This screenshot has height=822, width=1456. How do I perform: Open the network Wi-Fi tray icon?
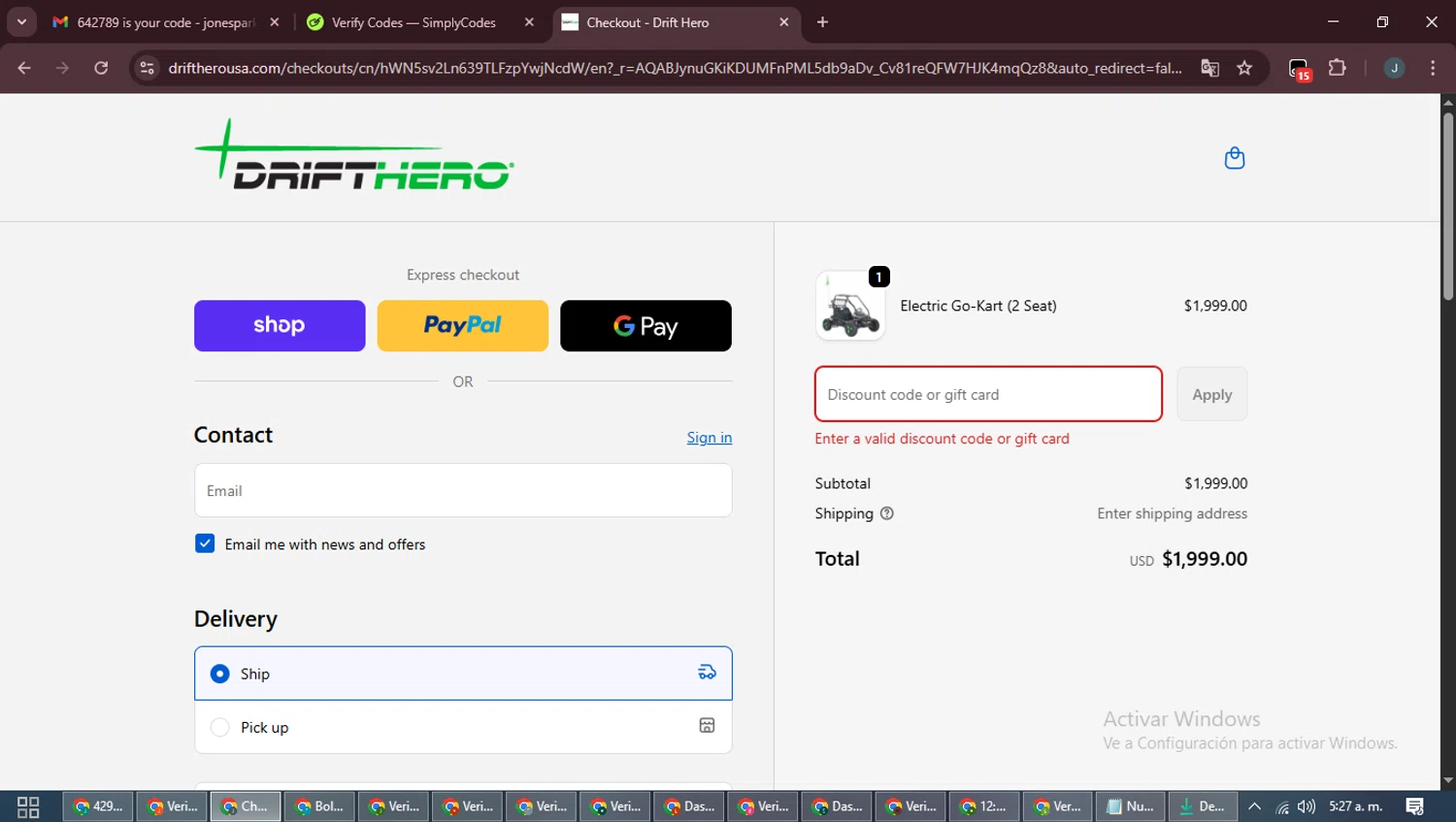[1282, 806]
